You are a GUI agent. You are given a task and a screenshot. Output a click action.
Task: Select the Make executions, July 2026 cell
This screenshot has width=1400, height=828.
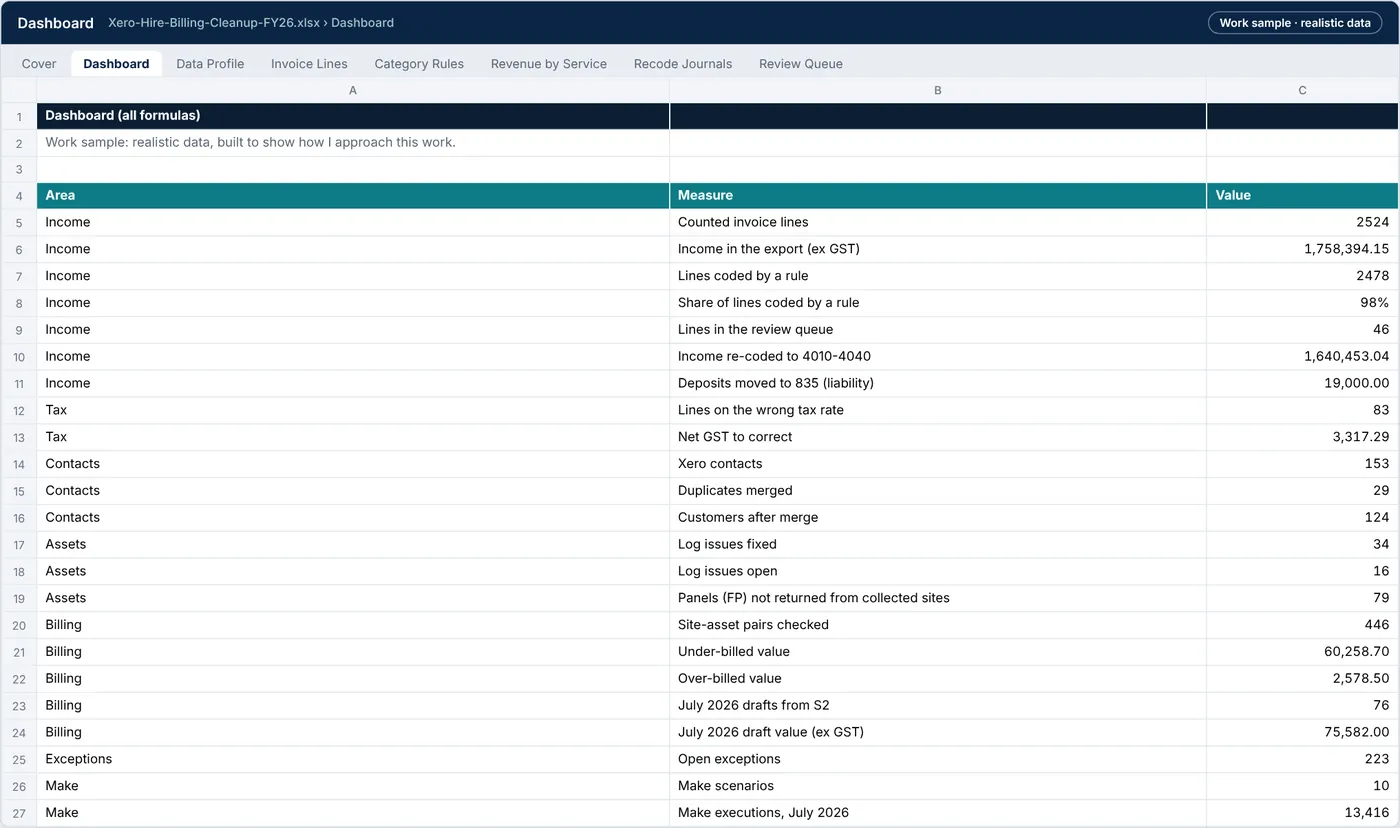pos(938,813)
